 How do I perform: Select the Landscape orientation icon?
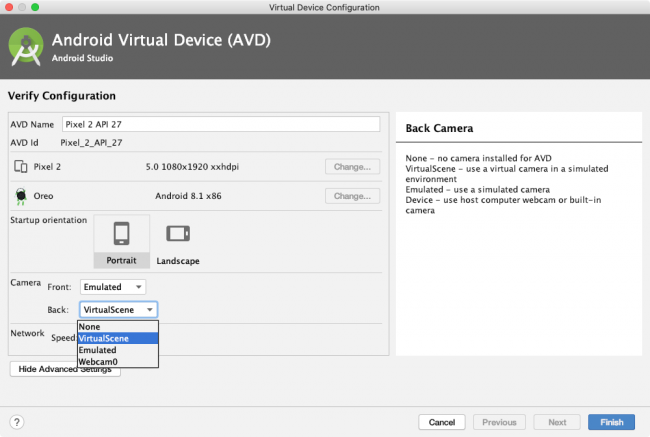pos(178,234)
